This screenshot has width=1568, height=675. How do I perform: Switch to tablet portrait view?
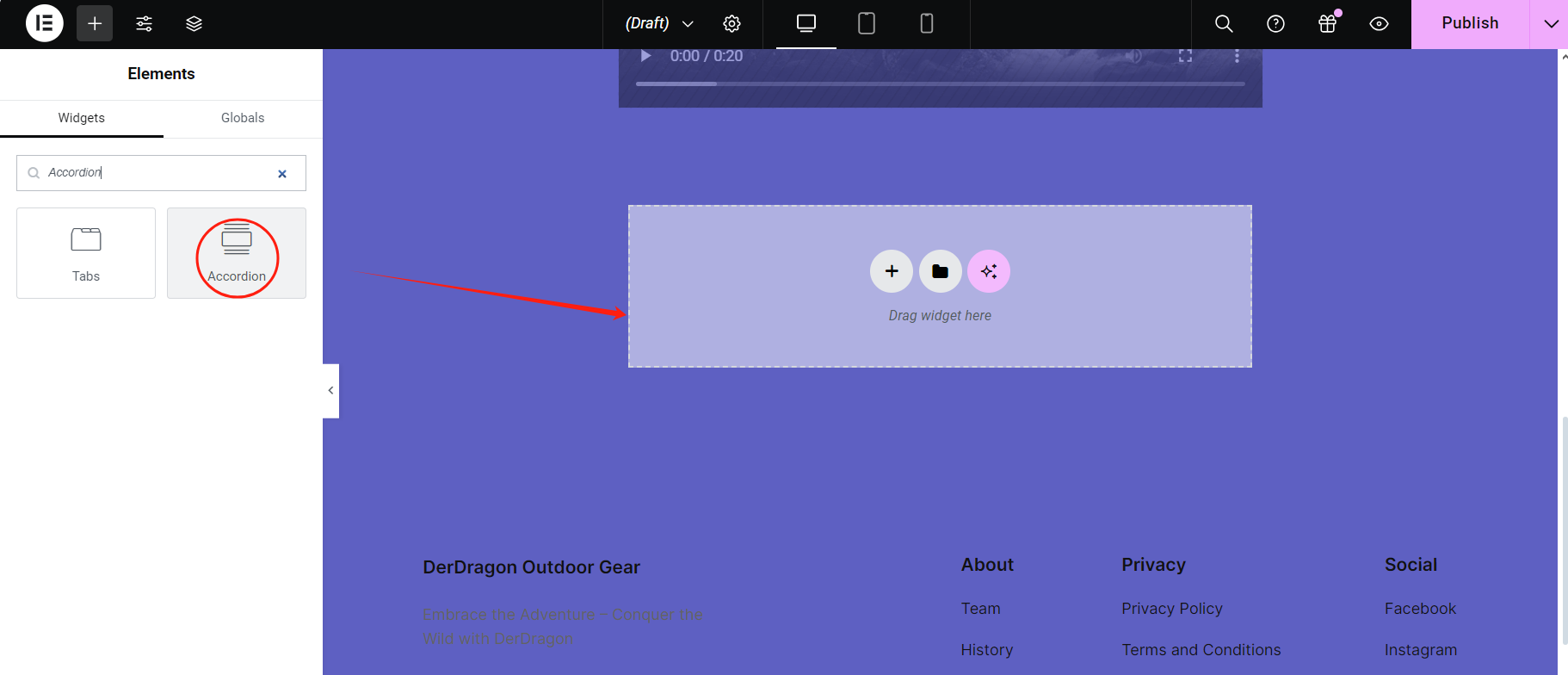tap(867, 23)
